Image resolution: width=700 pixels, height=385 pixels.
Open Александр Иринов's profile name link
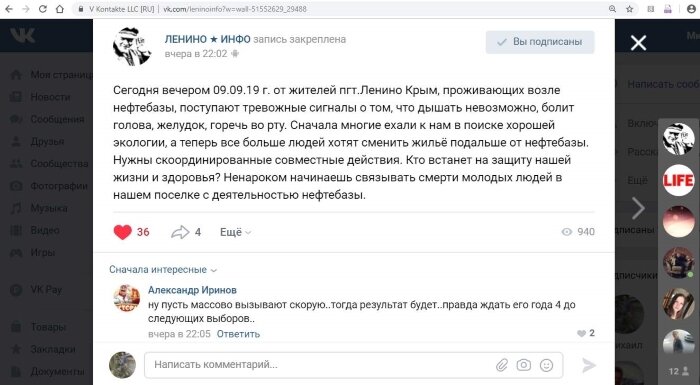pyautogui.click(x=192, y=290)
